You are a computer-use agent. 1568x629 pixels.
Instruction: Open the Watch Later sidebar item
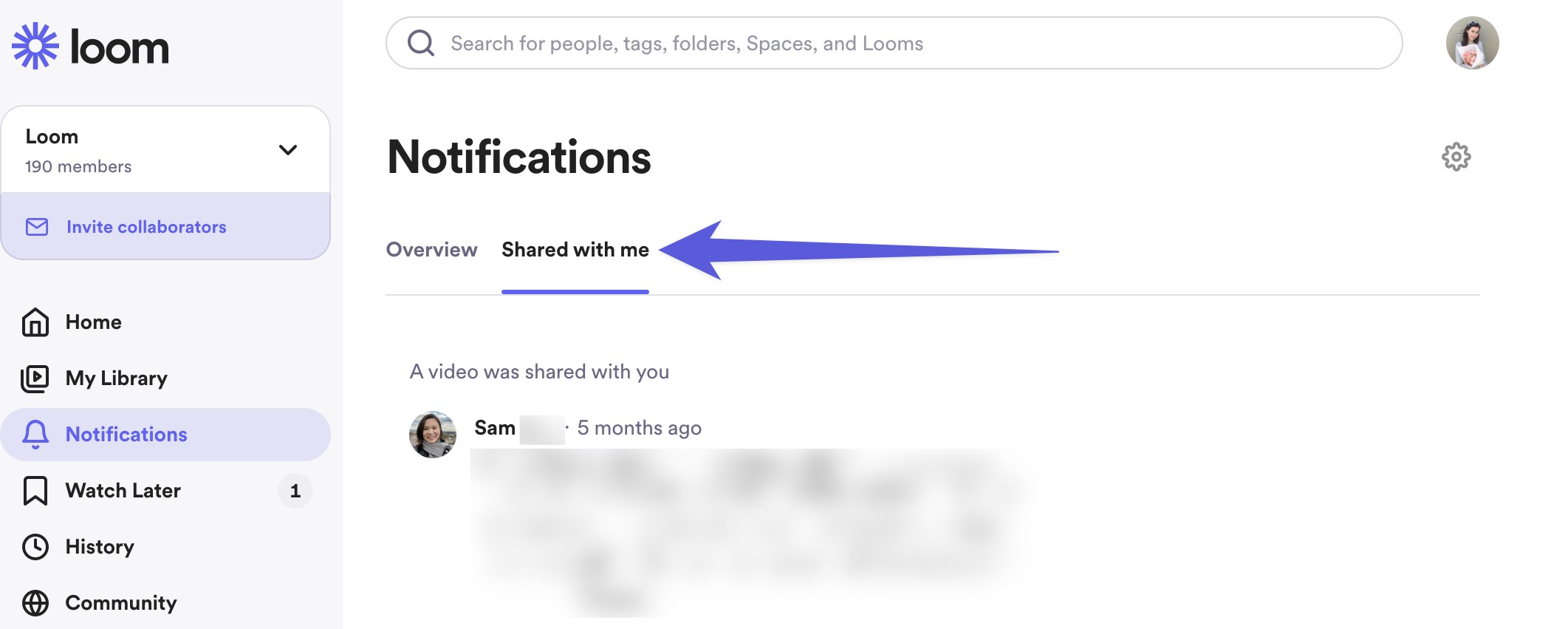pos(123,491)
